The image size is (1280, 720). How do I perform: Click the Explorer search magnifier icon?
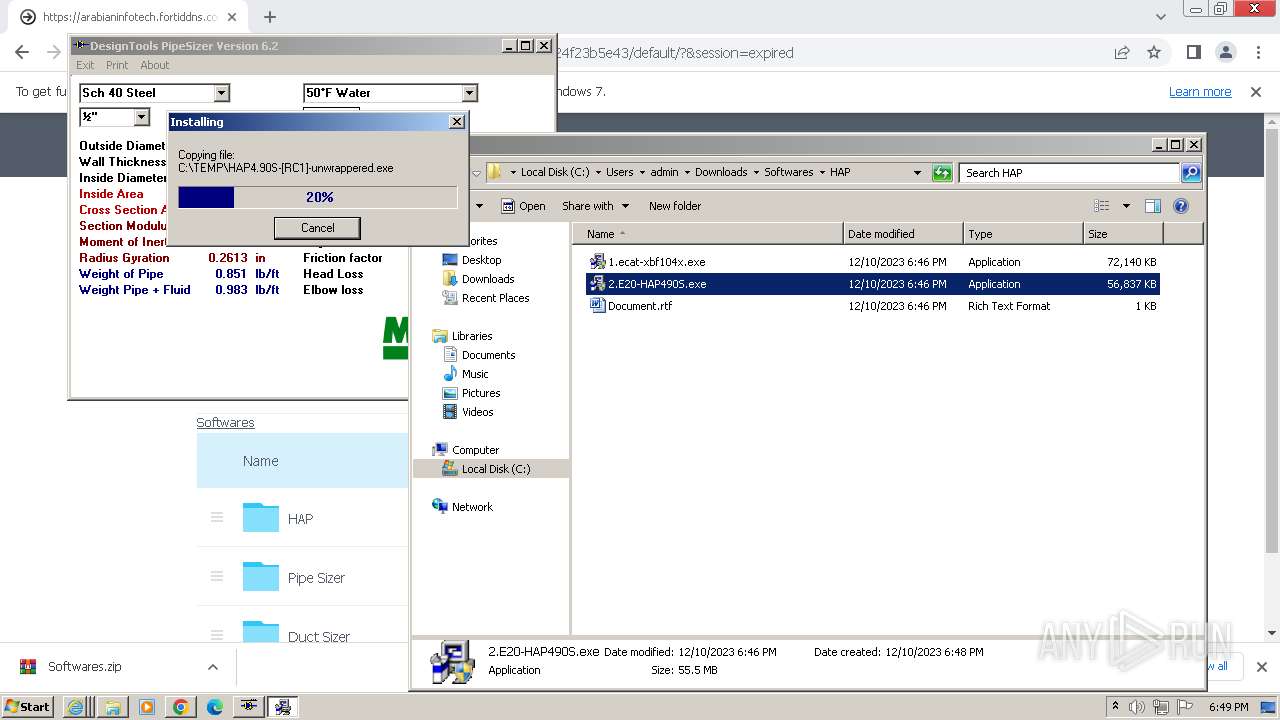pyautogui.click(x=1190, y=173)
